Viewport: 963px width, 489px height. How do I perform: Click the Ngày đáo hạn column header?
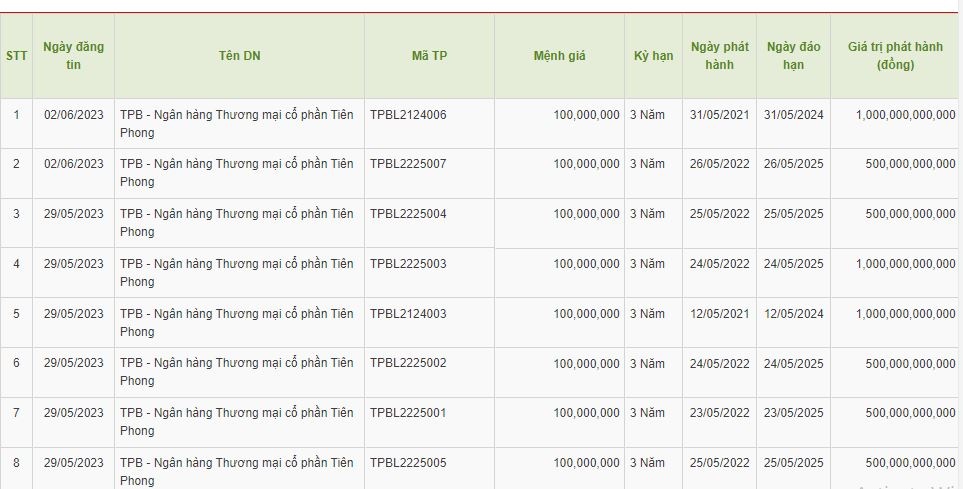[x=793, y=56]
